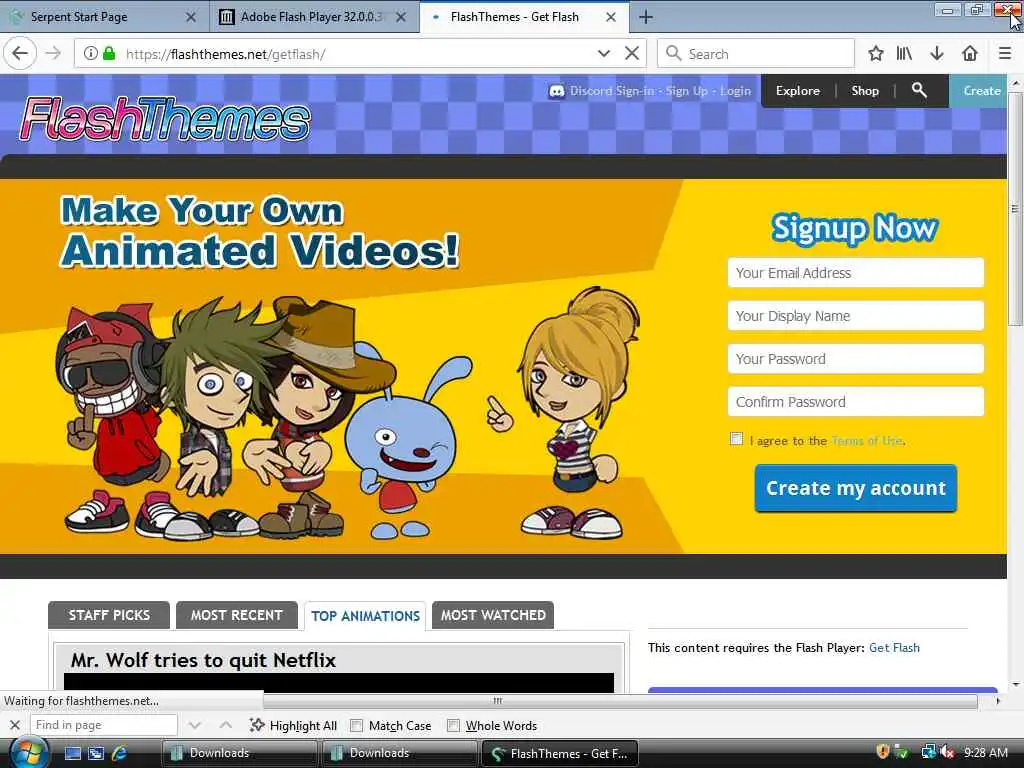Screen dimensions: 1024x768
Task: Click the FlashThemes logo
Action: pyautogui.click(x=166, y=119)
